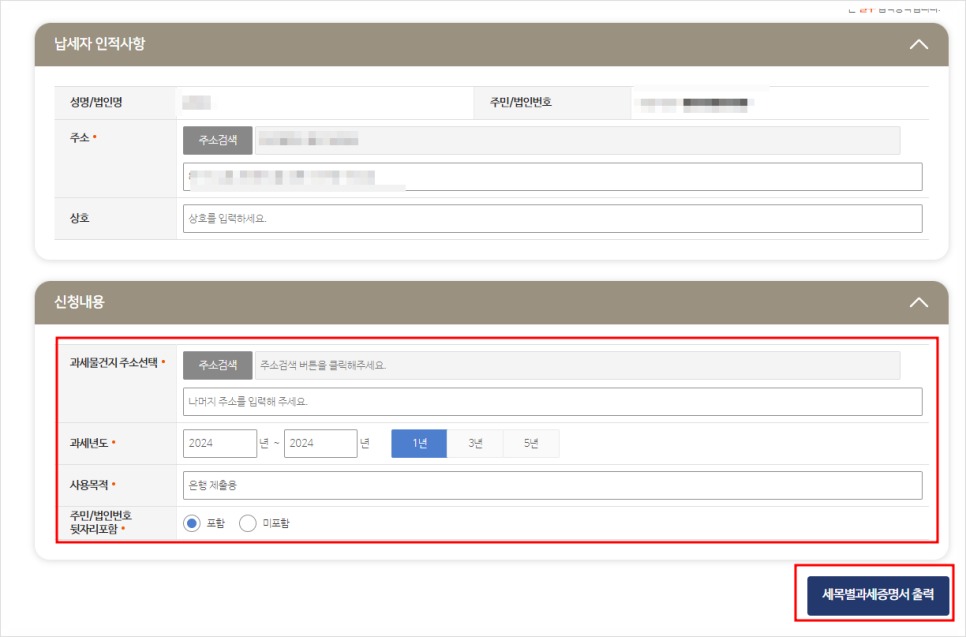Click the starting 과세년도 year box showing 2024
Screen dimensions: 966x637
[x=219, y=443]
